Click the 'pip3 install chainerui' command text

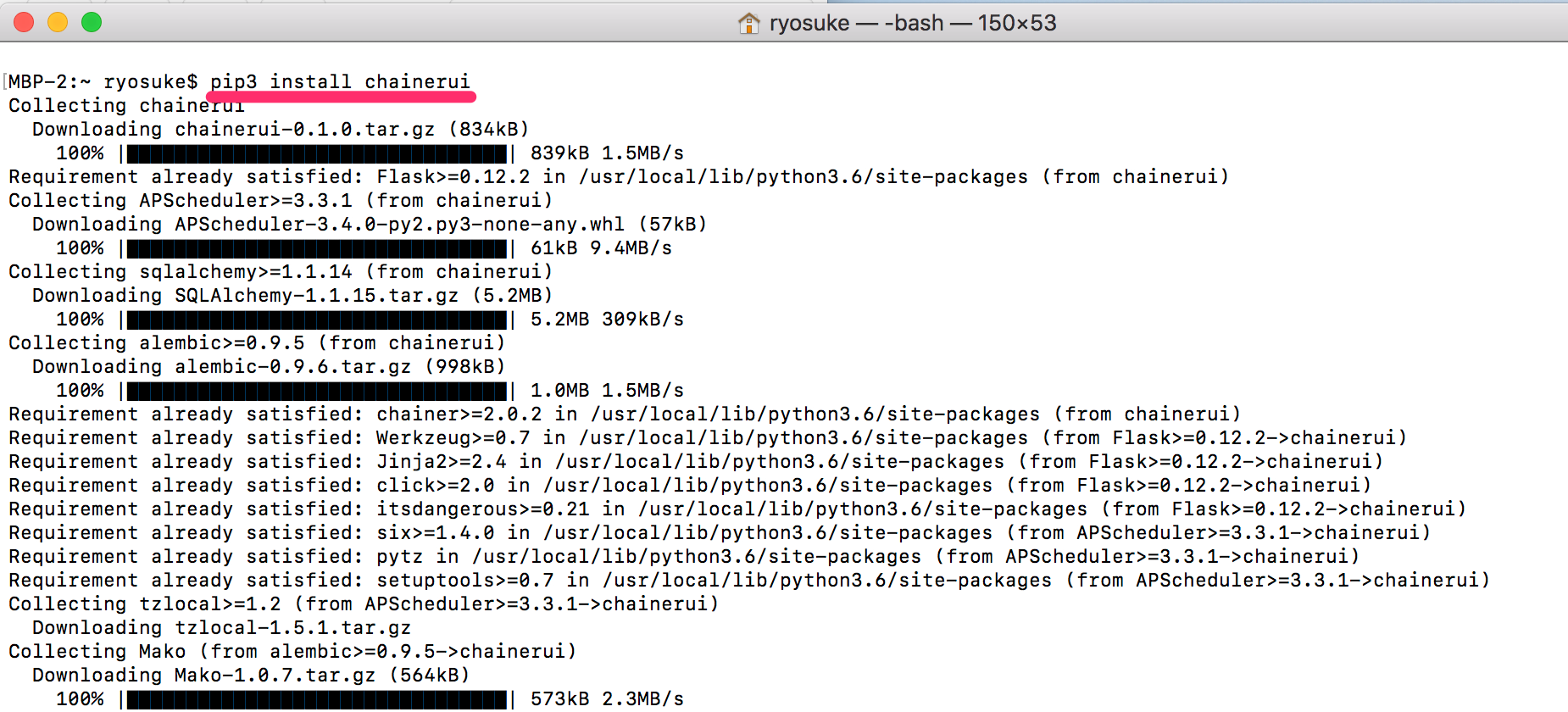pos(340,81)
